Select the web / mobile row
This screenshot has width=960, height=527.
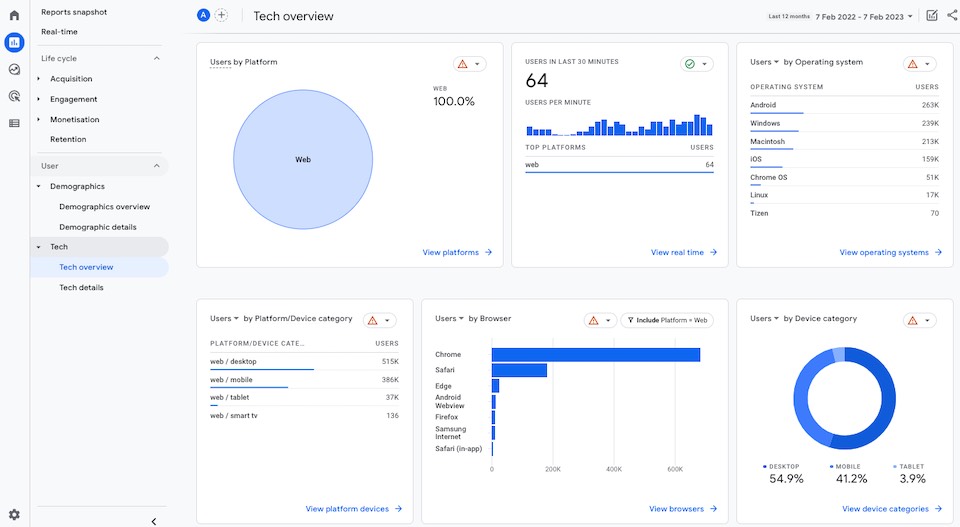coord(304,380)
